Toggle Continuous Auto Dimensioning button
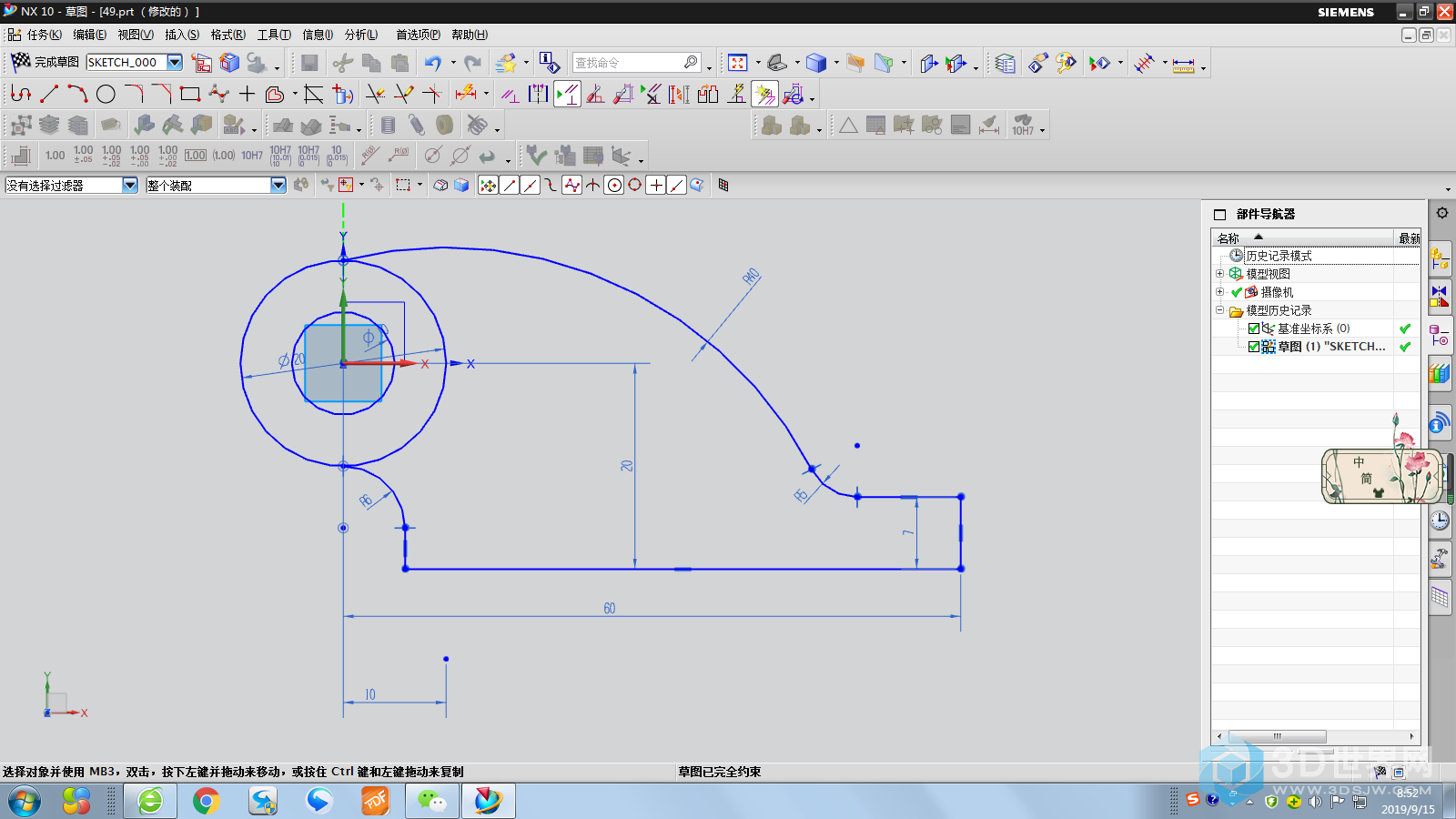The width and height of the screenshot is (1456, 819). pyautogui.click(x=793, y=94)
